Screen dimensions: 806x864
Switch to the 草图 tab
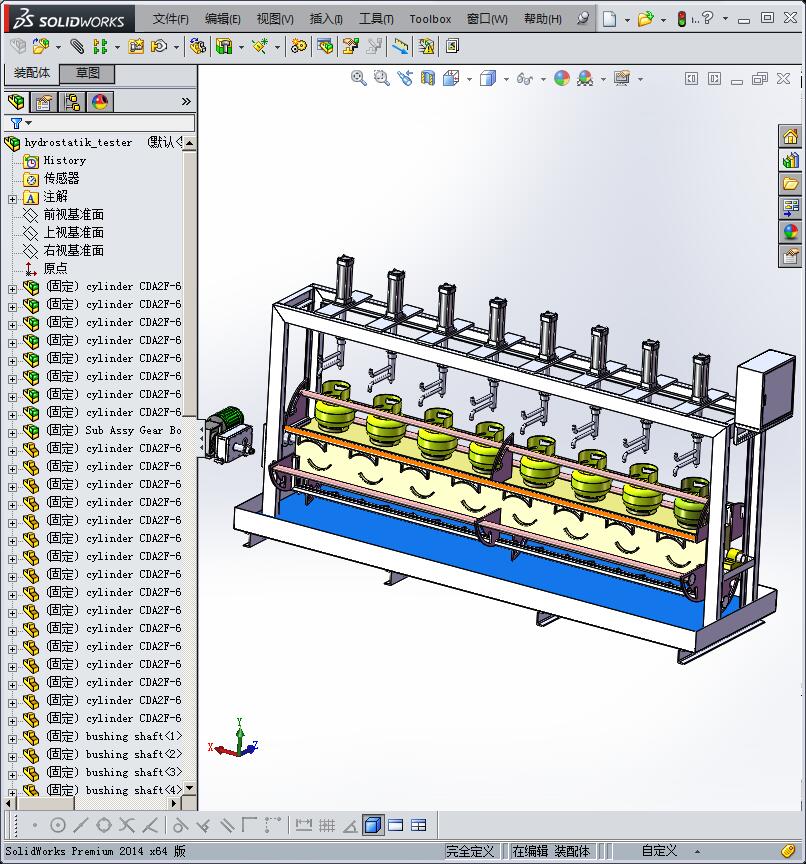pyautogui.click(x=87, y=73)
